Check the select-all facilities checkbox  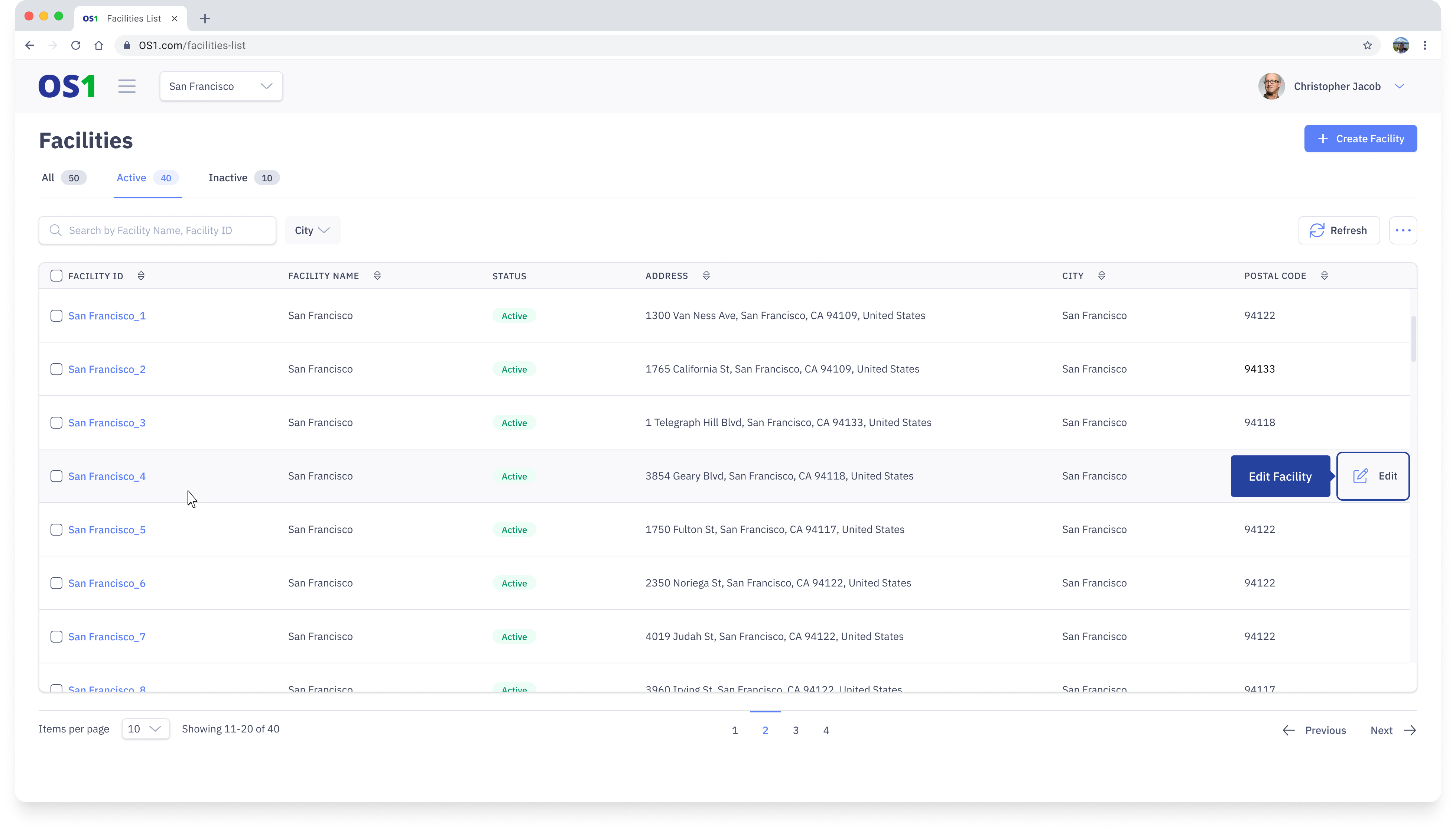click(x=56, y=276)
